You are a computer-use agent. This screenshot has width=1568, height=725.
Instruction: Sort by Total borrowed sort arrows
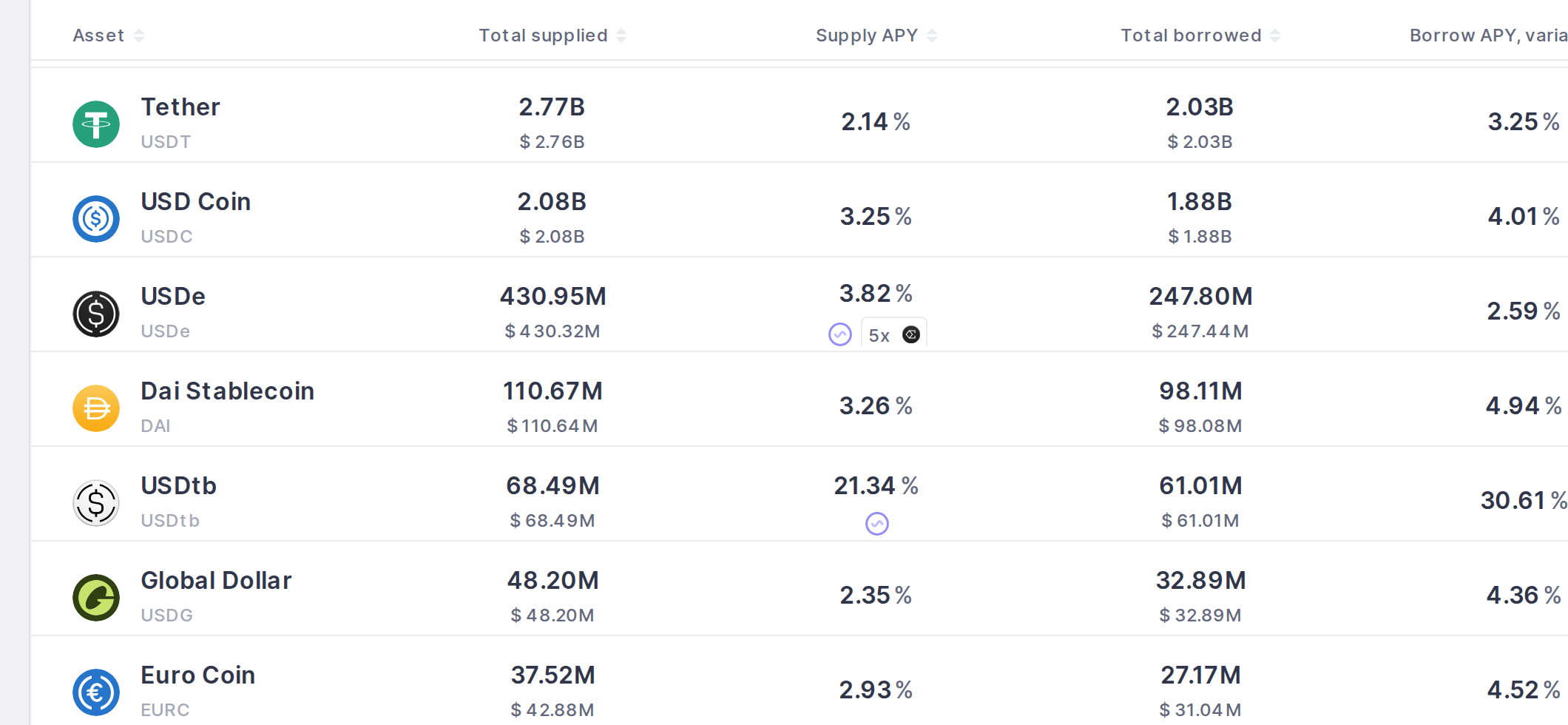coord(1275,36)
